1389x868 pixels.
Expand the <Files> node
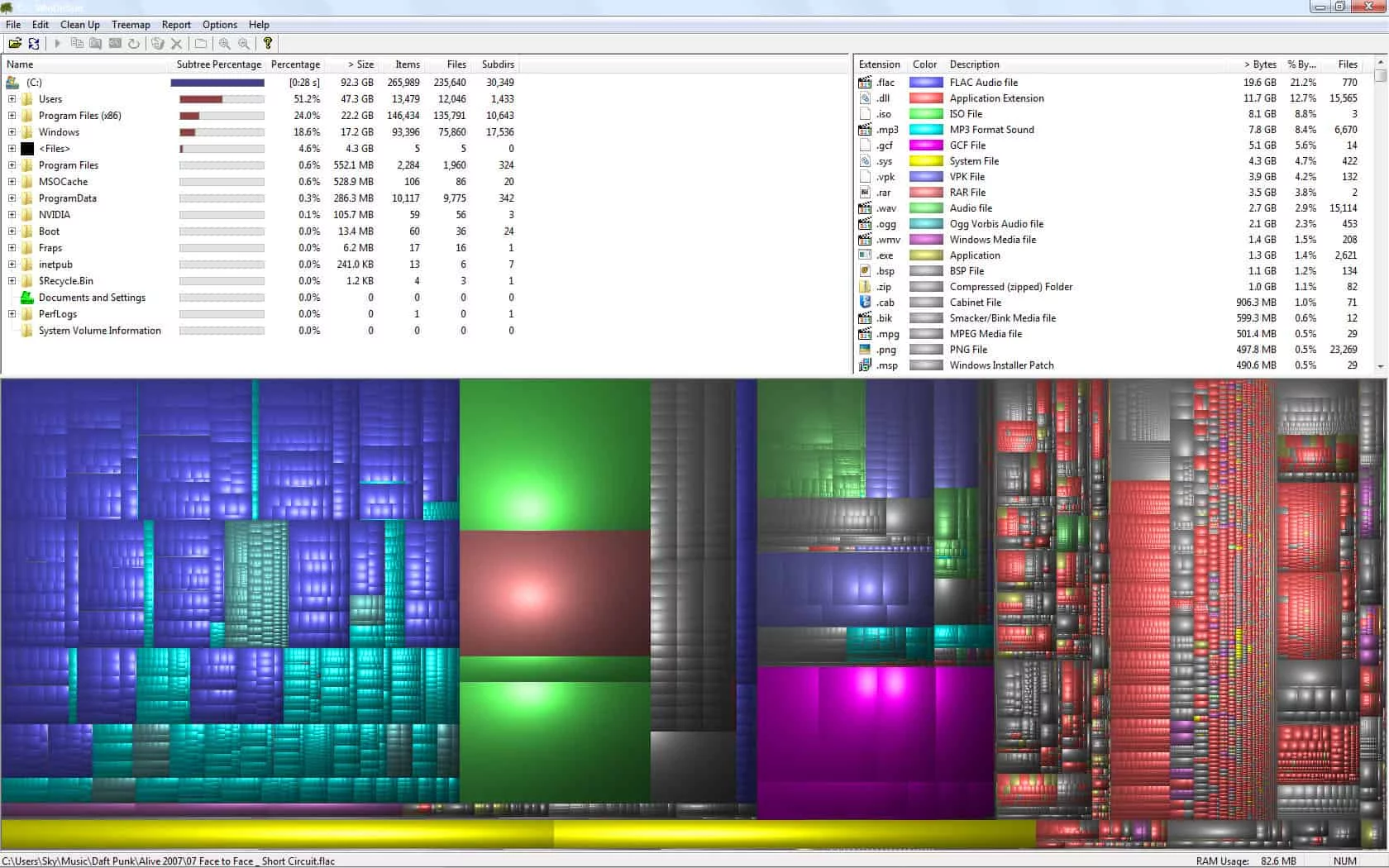tap(12, 149)
